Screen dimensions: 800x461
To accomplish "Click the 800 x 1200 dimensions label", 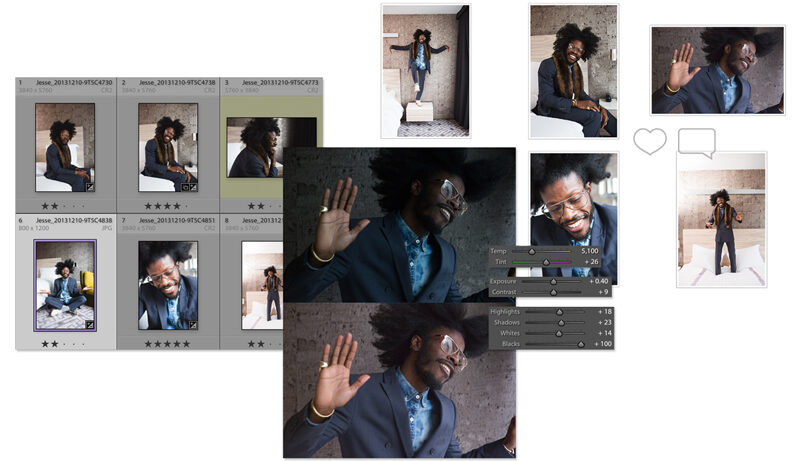I will (34, 228).
